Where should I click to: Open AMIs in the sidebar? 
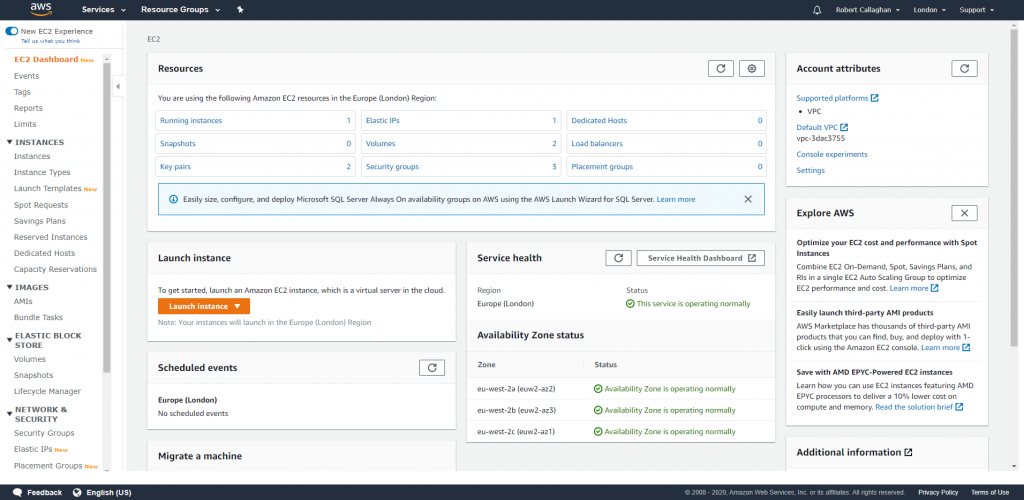(23, 302)
